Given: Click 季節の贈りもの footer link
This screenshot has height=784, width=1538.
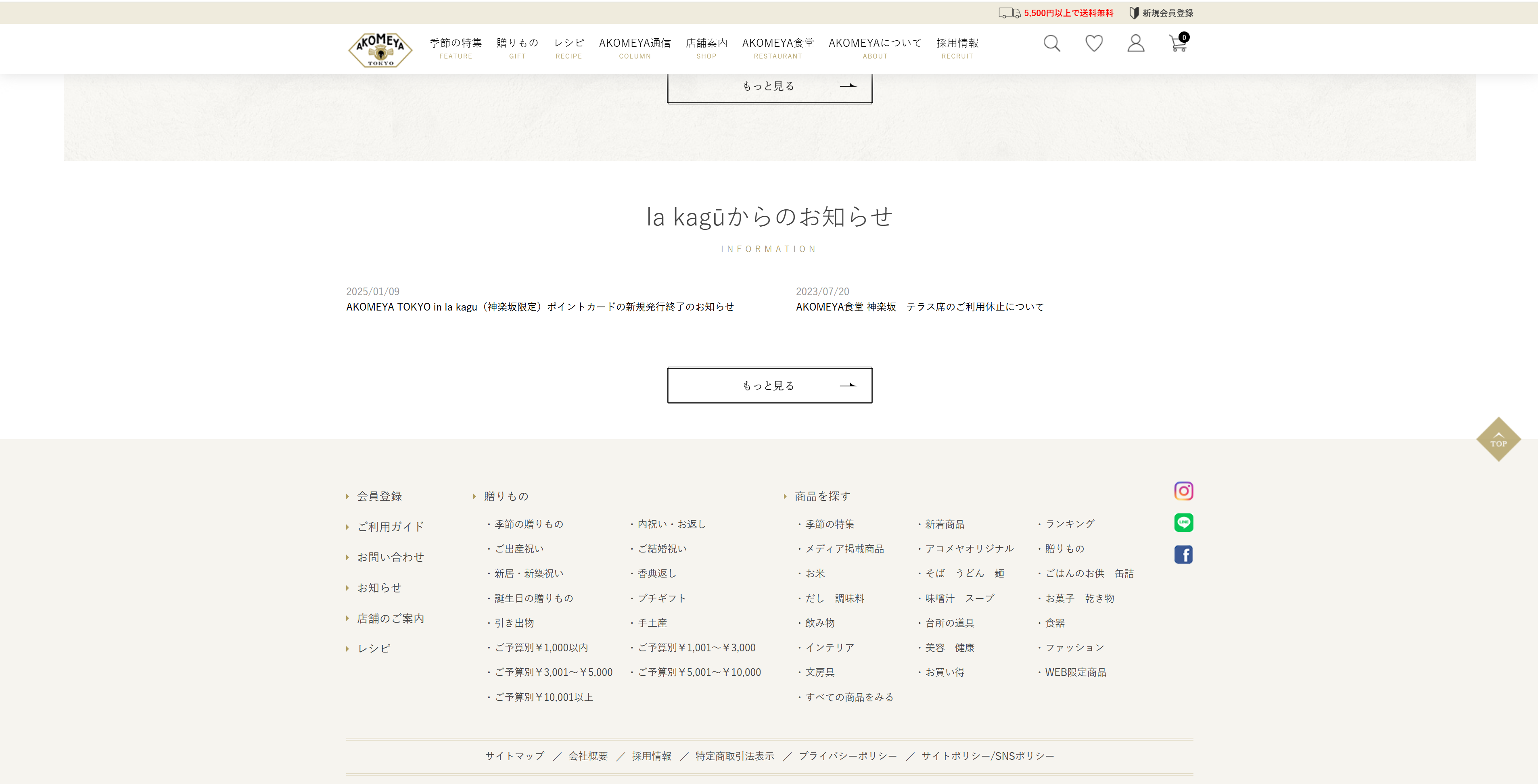Looking at the screenshot, I should coord(529,524).
